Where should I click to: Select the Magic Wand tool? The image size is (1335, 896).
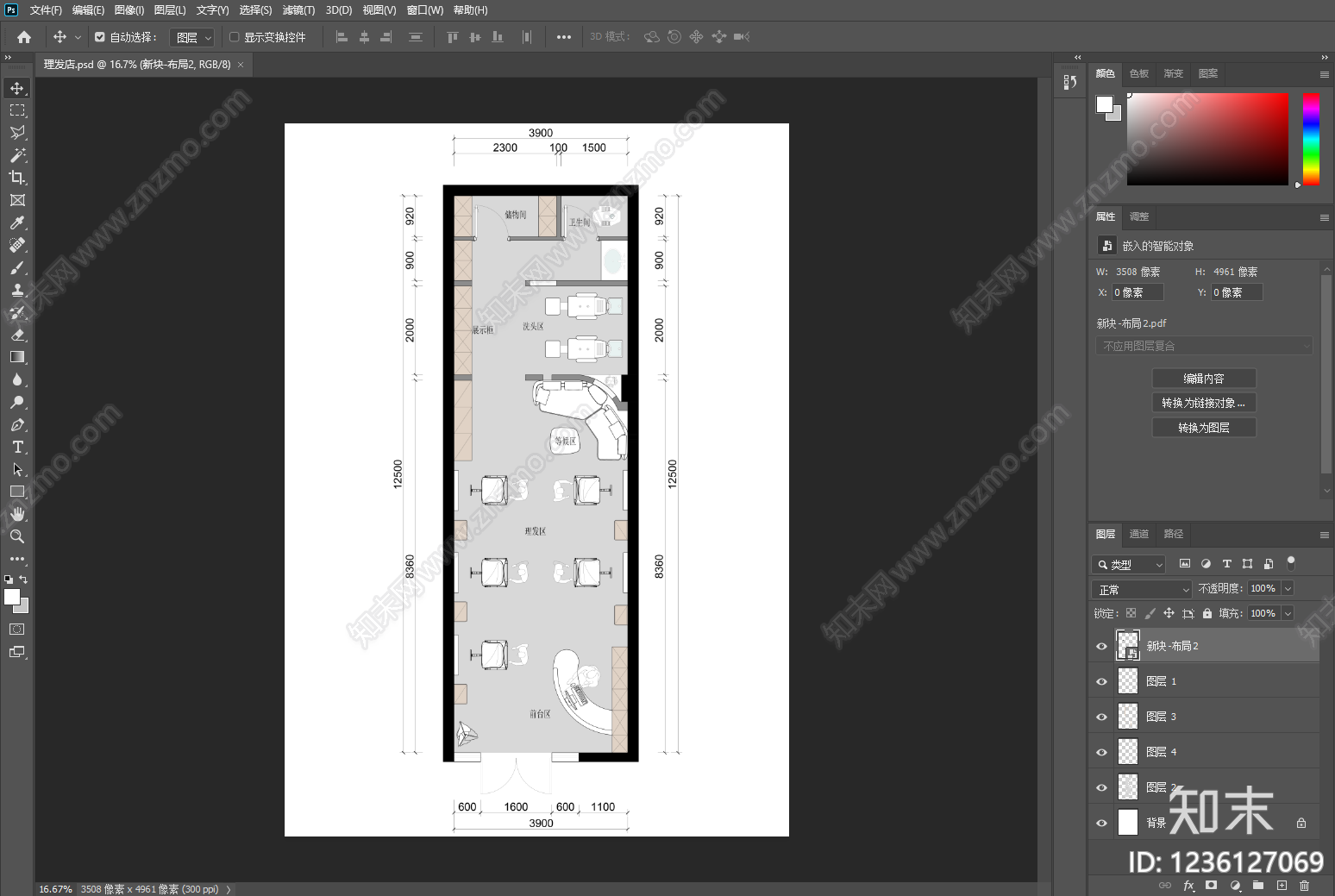tap(17, 155)
